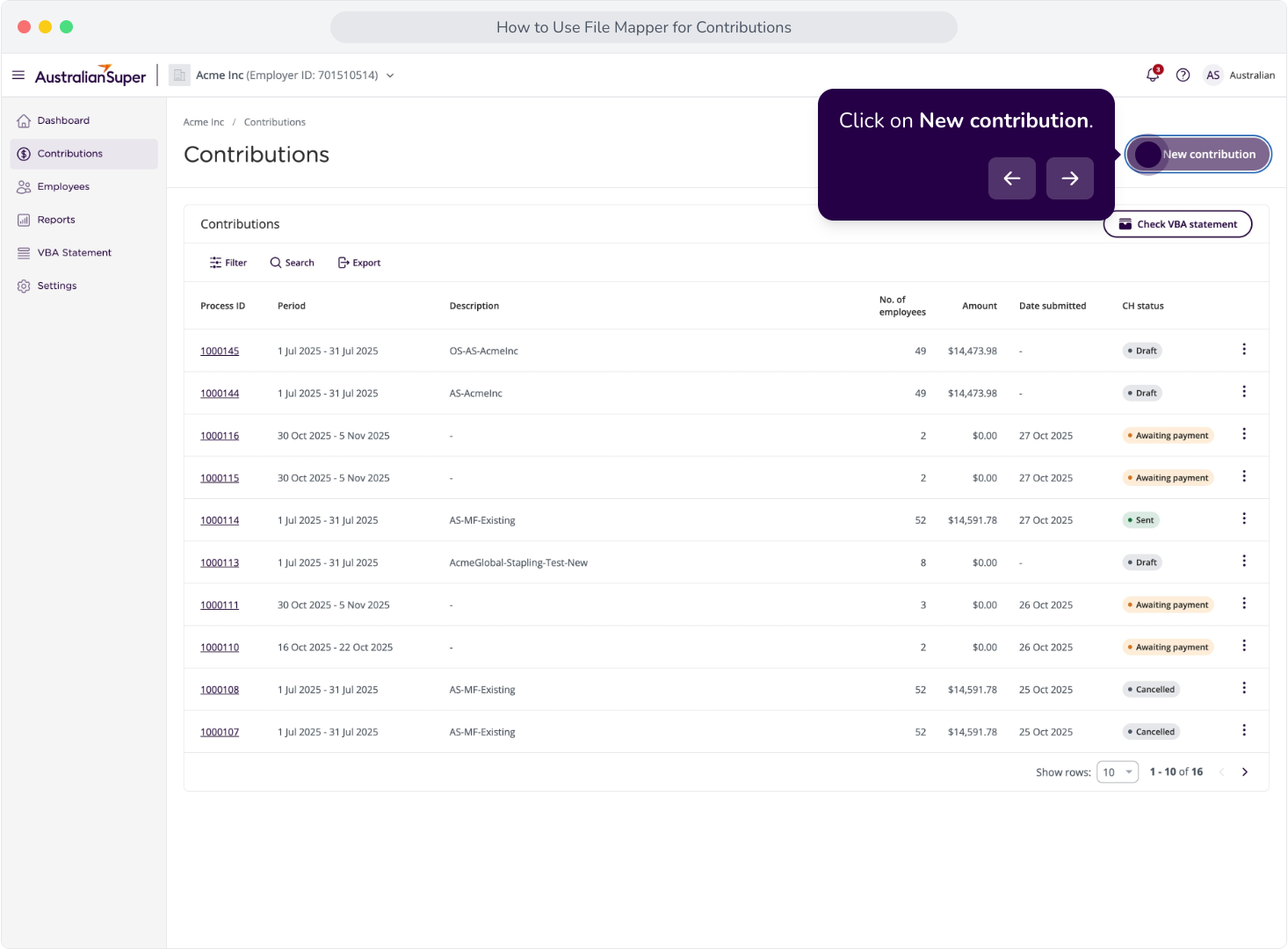Click the Description column header

coord(474,306)
